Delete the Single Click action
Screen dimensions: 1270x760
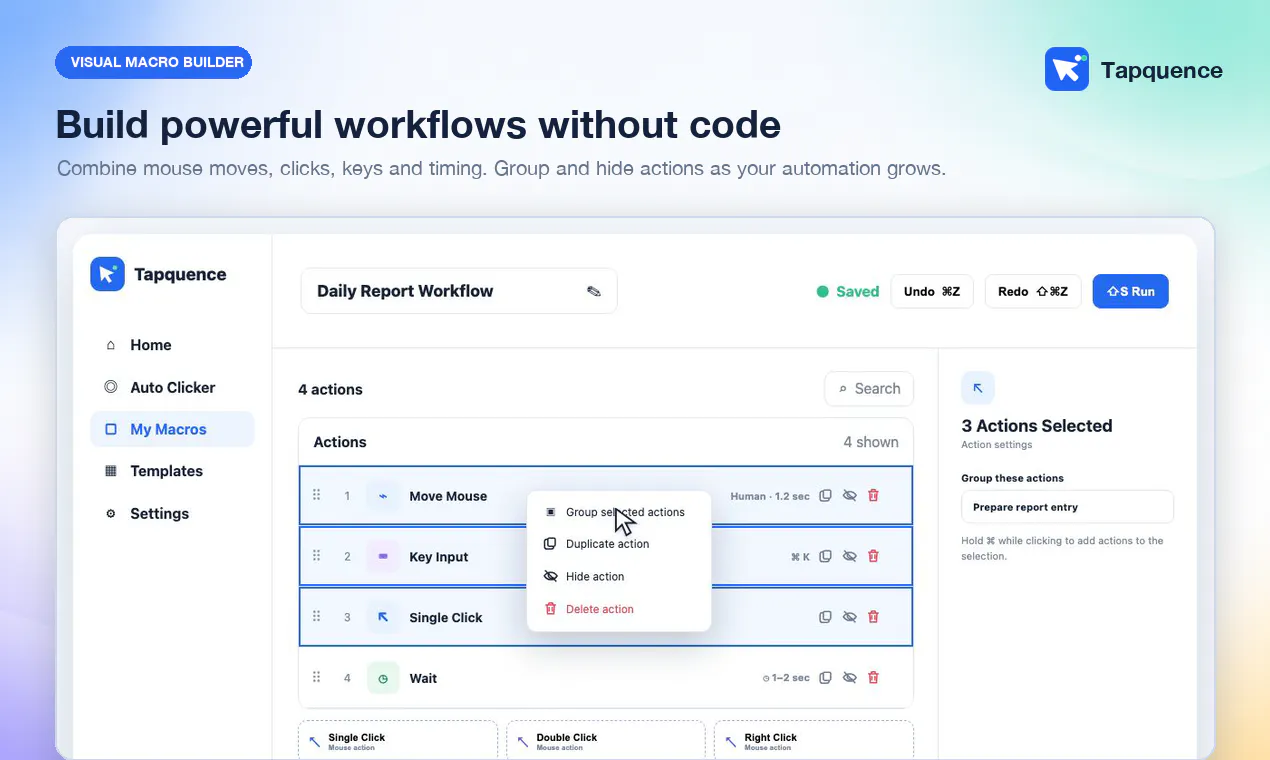click(x=873, y=618)
